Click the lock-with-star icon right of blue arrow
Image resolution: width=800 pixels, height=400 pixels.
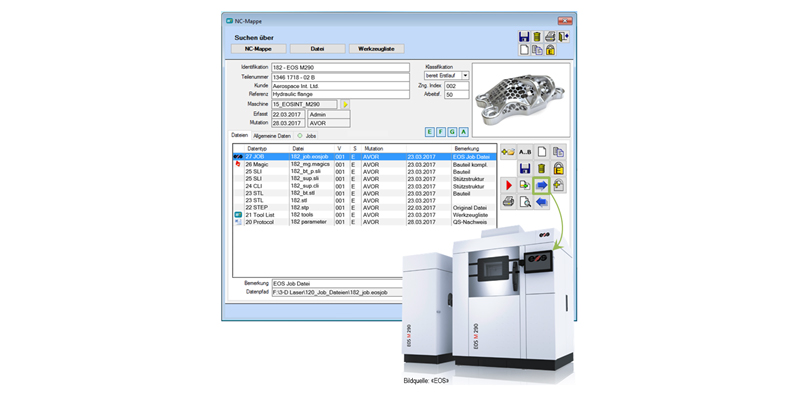[559, 185]
